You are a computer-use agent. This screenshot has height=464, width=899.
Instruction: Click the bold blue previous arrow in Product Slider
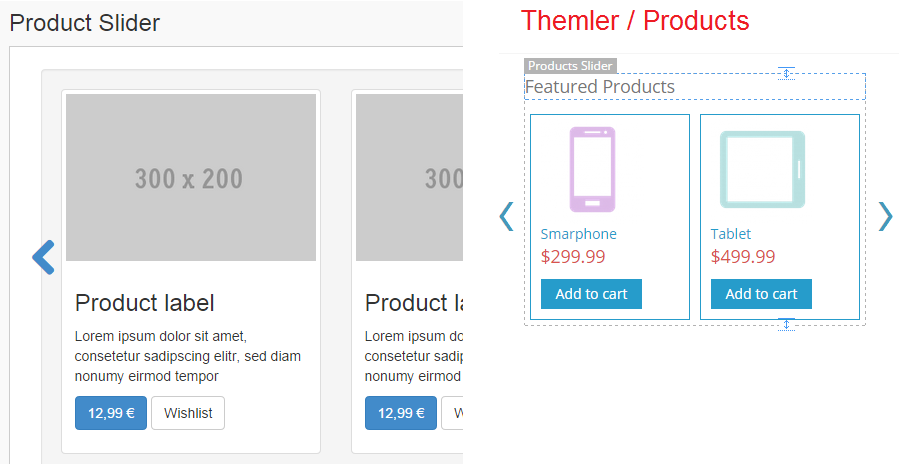[x=43, y=257]
